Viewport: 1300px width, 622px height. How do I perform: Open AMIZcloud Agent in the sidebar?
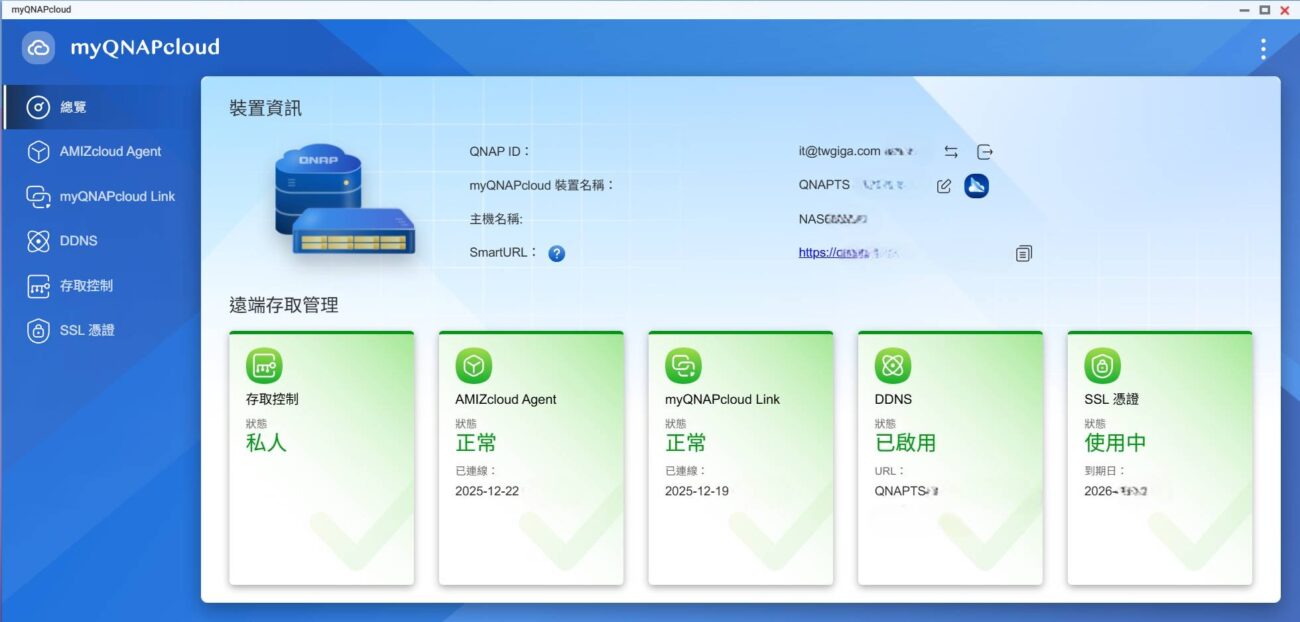[x=110, y=152]
